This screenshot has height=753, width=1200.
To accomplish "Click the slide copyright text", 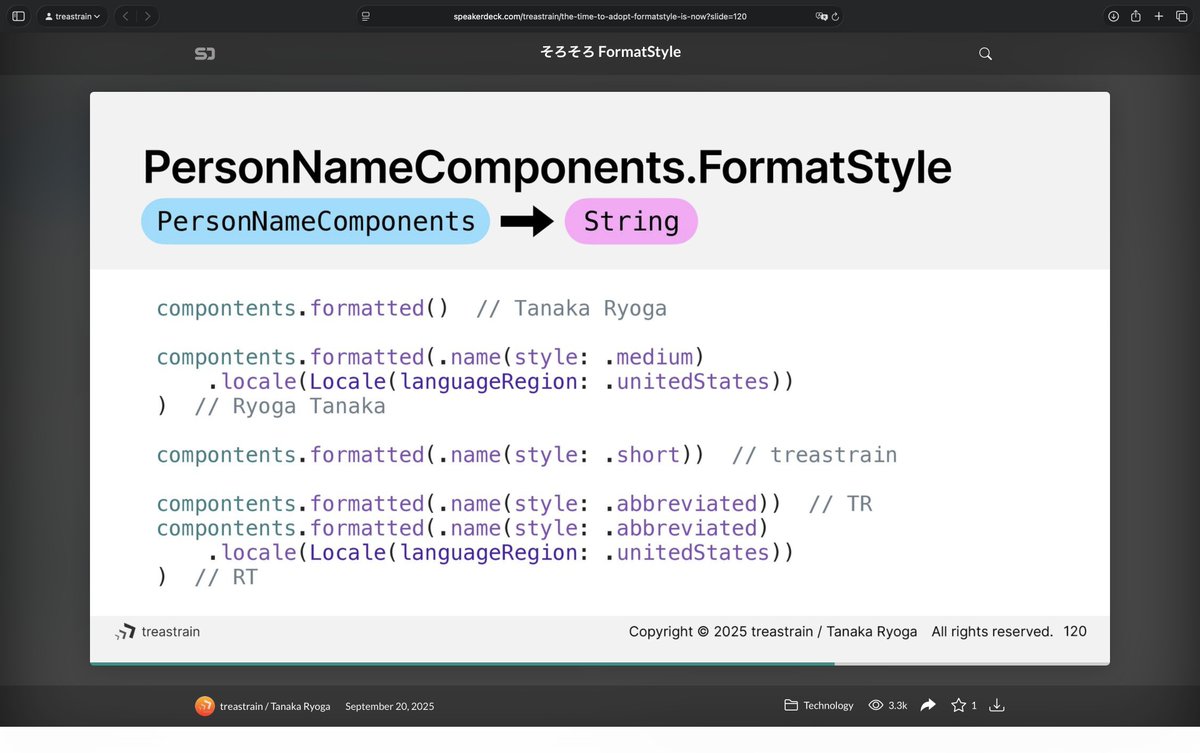I will tap(841, 631).
